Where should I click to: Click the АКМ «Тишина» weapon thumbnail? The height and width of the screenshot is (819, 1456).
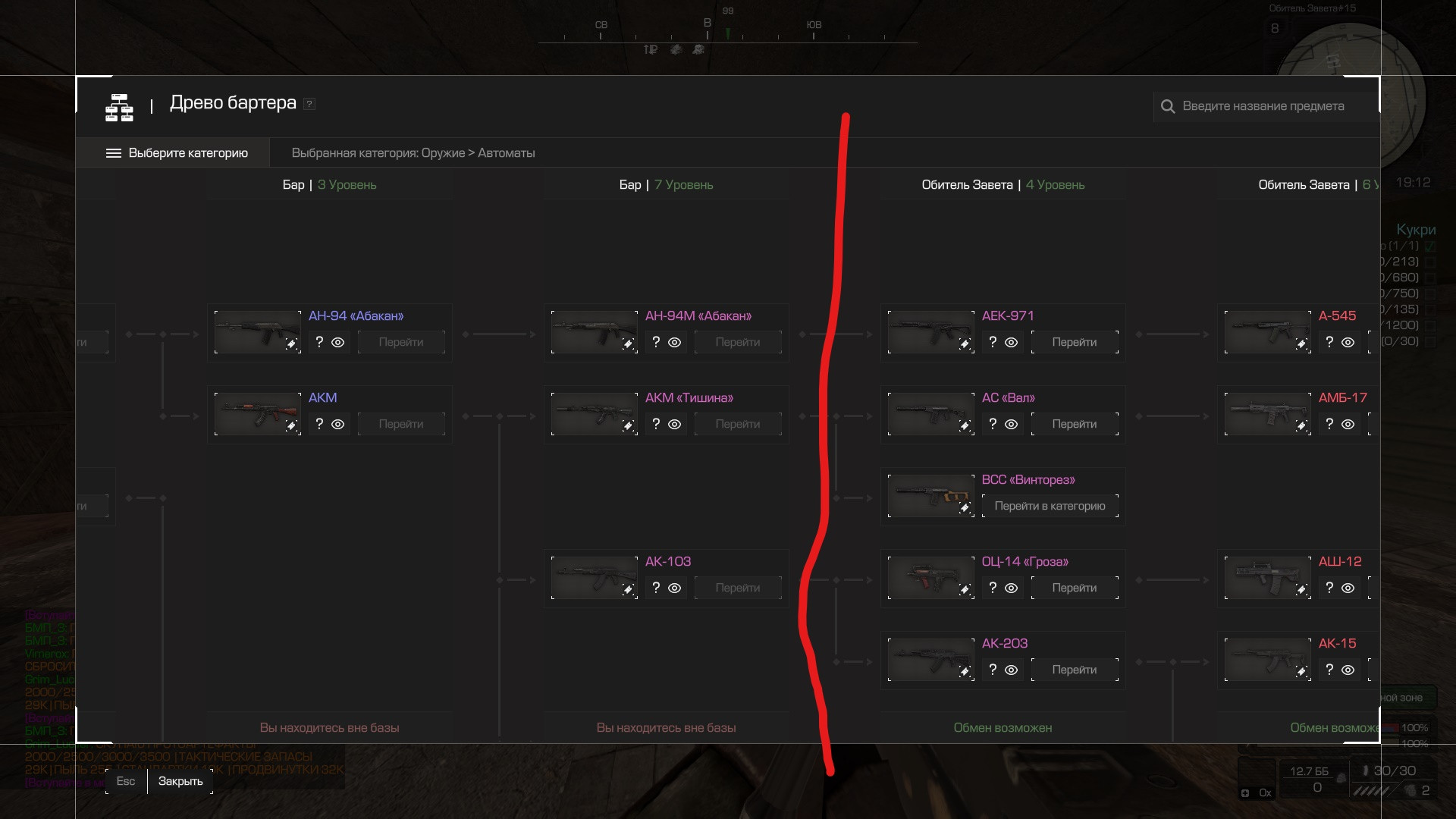[x=594, y=414]
